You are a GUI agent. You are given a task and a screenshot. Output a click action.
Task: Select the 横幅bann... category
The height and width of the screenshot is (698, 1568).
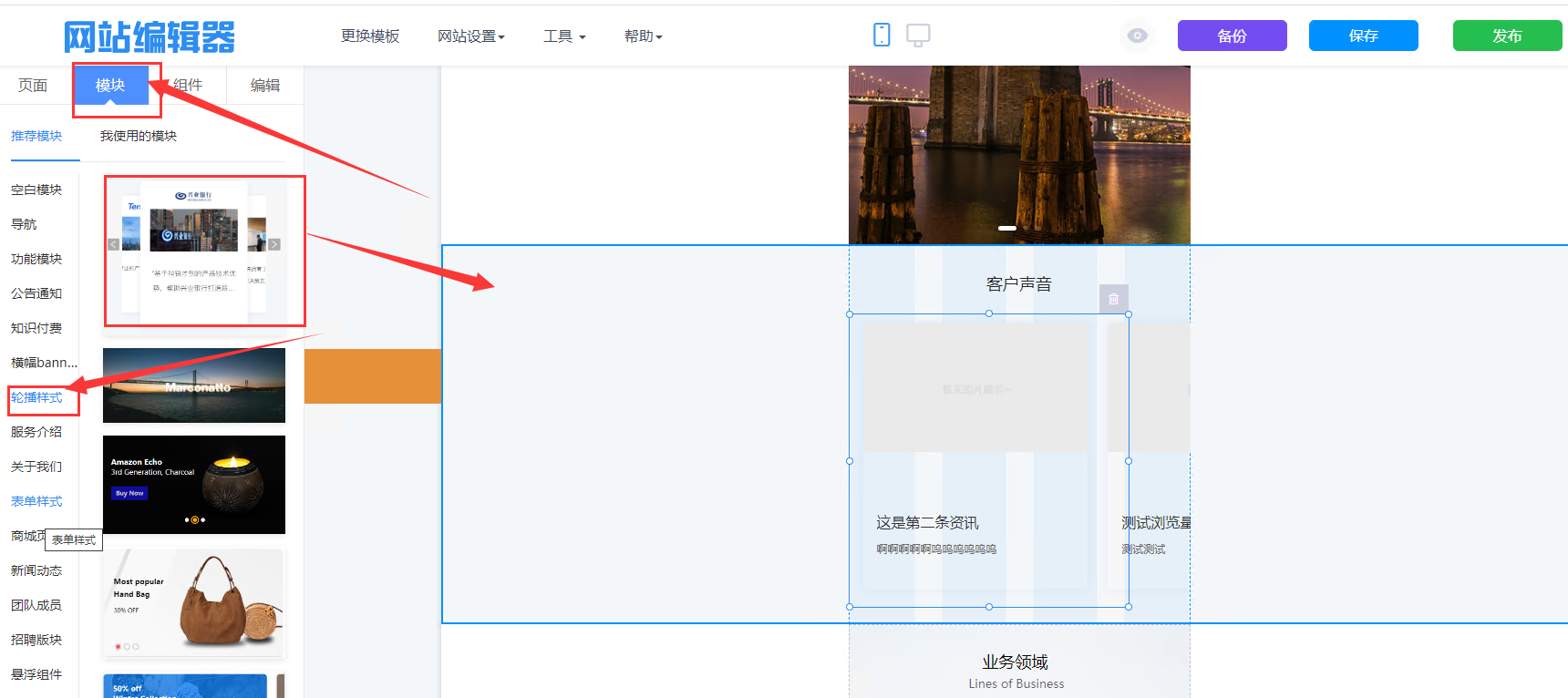pyautogui.click(x=44, y=363)
